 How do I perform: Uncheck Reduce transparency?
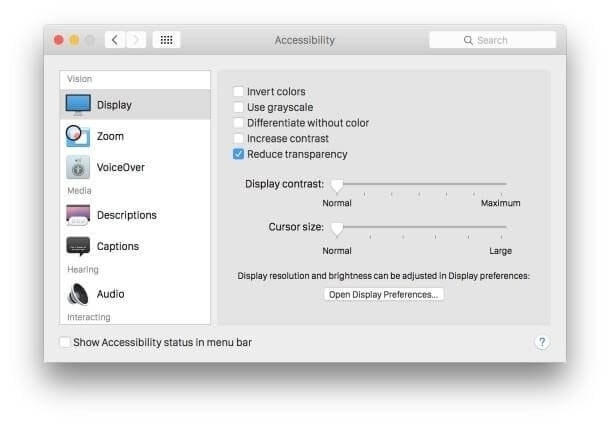pos(238,154)
